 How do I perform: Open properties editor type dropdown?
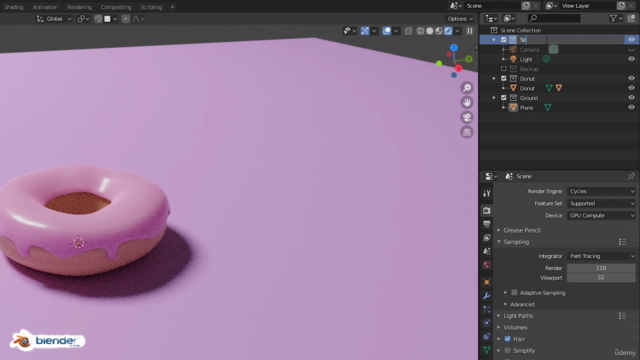(x=491, y=176)
